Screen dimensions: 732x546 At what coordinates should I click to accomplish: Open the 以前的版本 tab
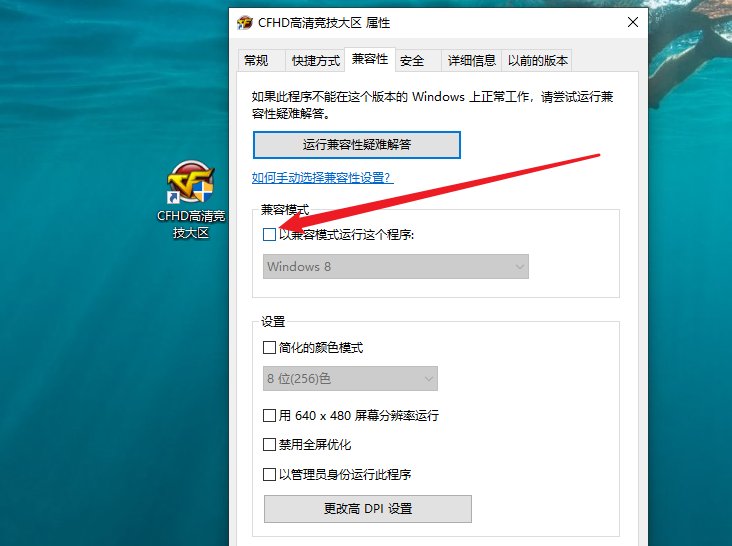coord(537,61)
